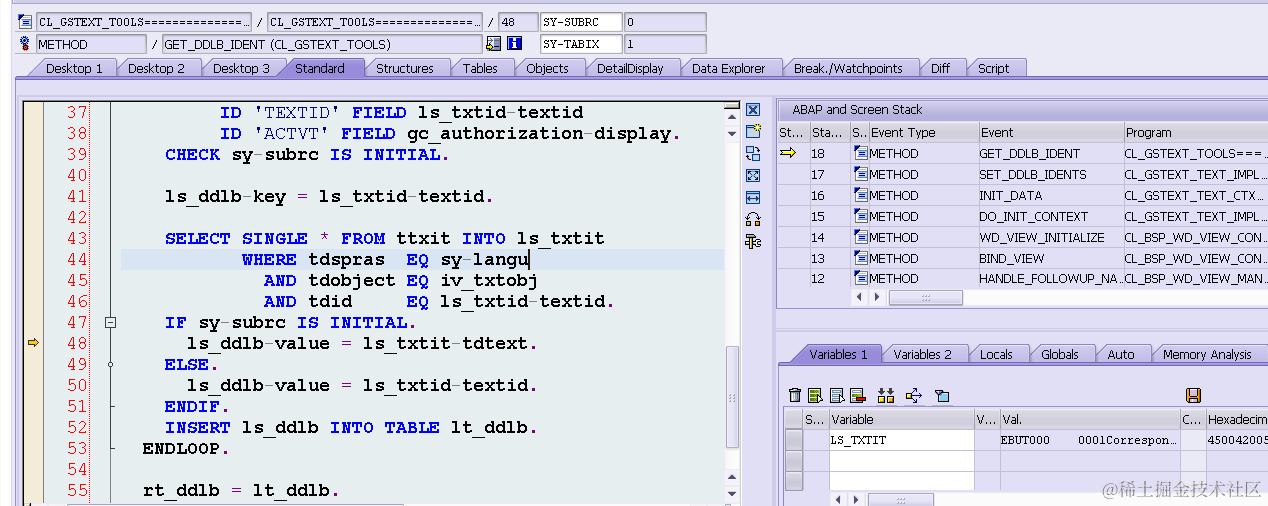Select the row selector for LS_TXTIT

coord(794,440)
